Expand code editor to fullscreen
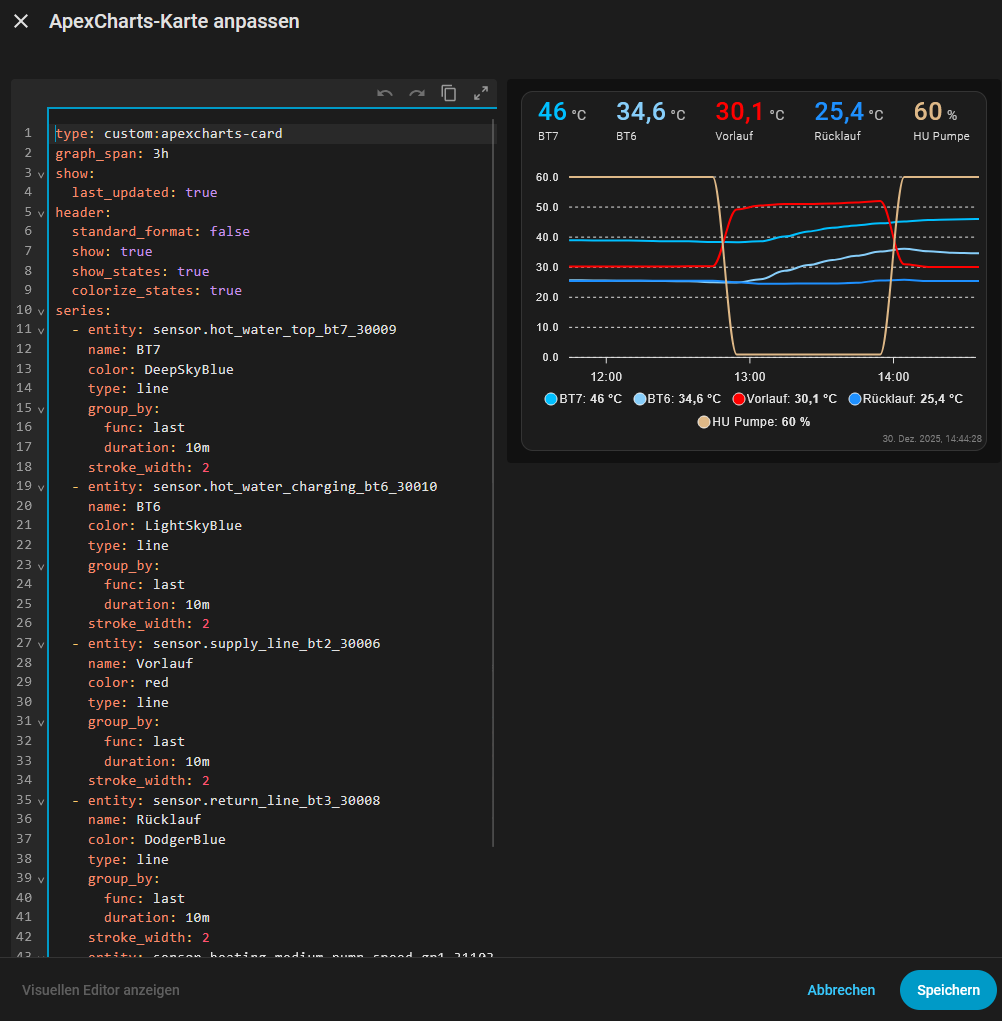 [481, 93]
